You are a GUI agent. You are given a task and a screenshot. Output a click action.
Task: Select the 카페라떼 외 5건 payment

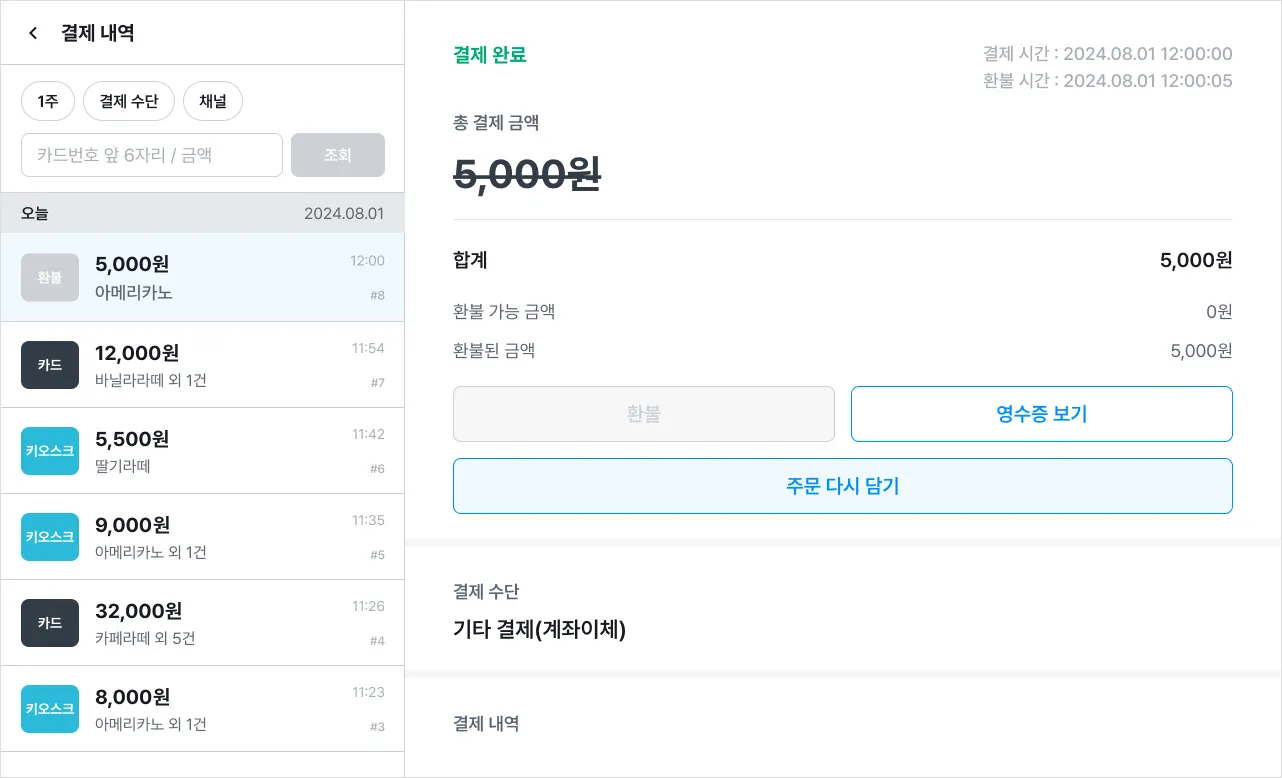(x=230, y=623)
